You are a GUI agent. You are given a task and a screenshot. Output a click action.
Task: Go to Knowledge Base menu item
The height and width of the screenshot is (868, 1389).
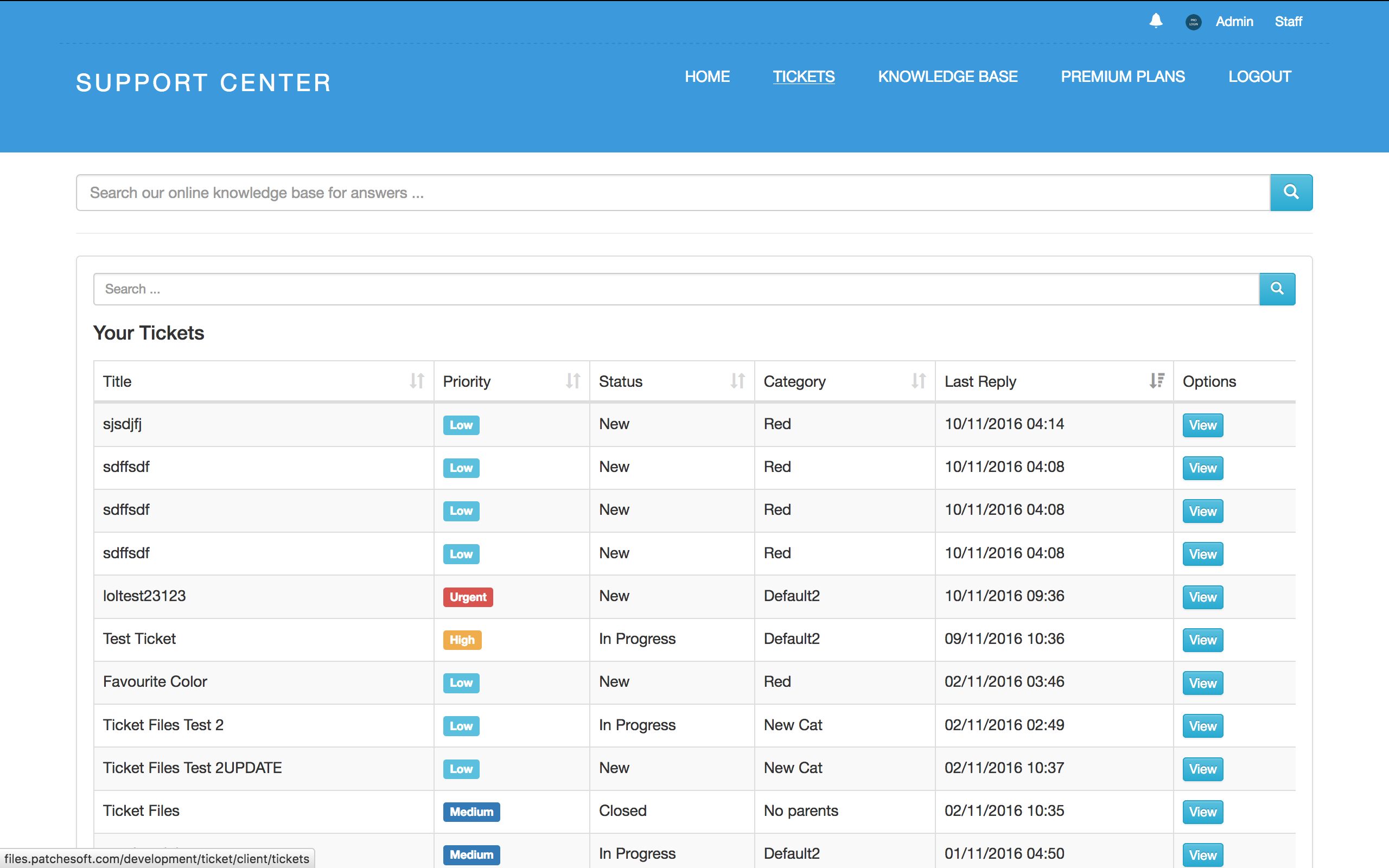pyautogui.click(x=947, y=76)
